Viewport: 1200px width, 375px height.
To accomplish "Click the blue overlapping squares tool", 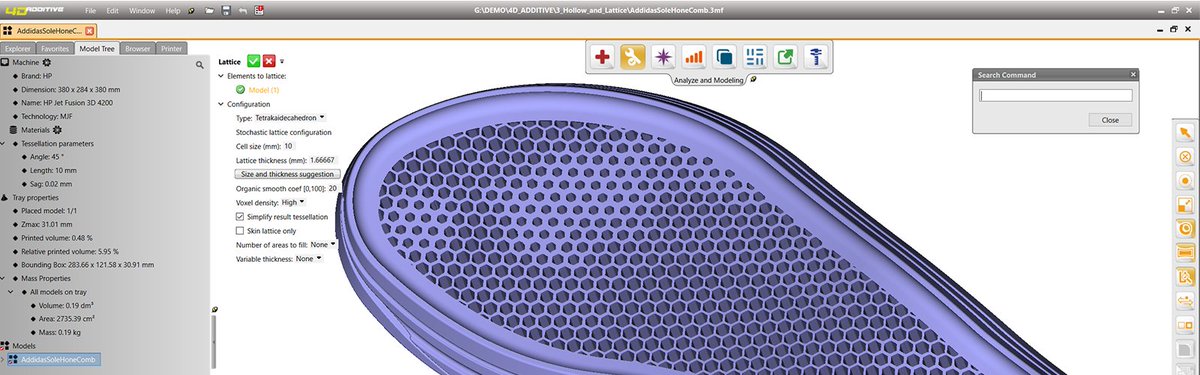I will coord(725,58).
